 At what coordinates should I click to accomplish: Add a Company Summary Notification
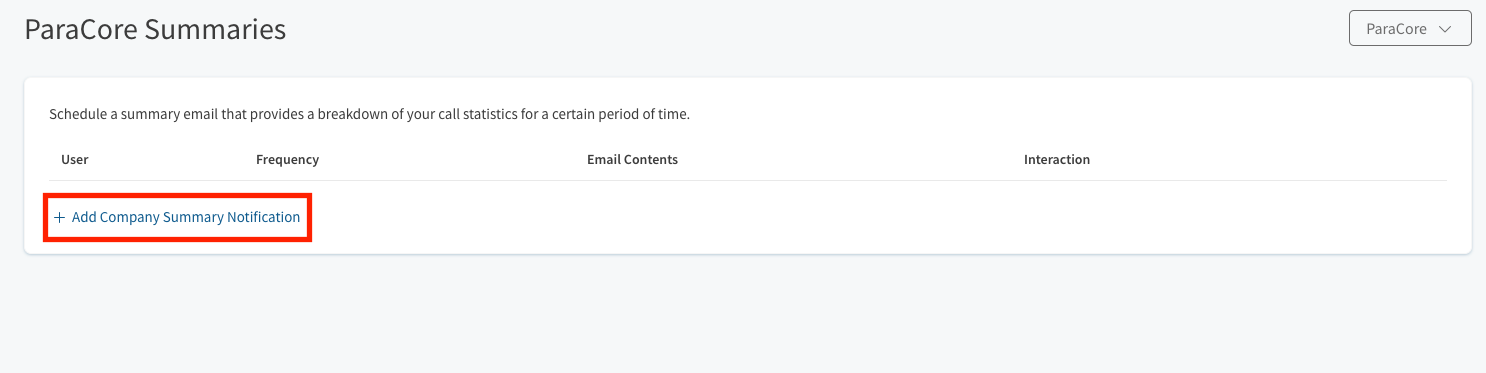[177, 217]
